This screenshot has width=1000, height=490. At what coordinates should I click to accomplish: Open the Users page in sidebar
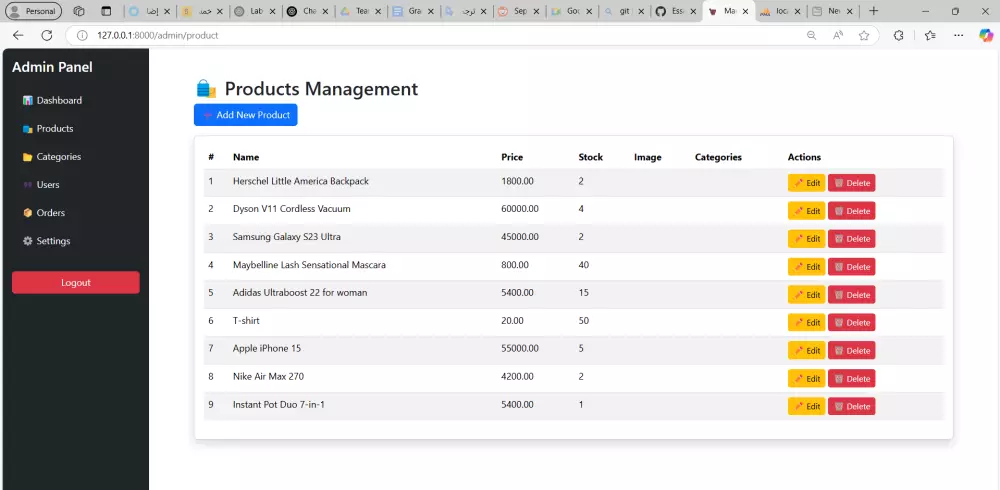(x=47, y=185)
